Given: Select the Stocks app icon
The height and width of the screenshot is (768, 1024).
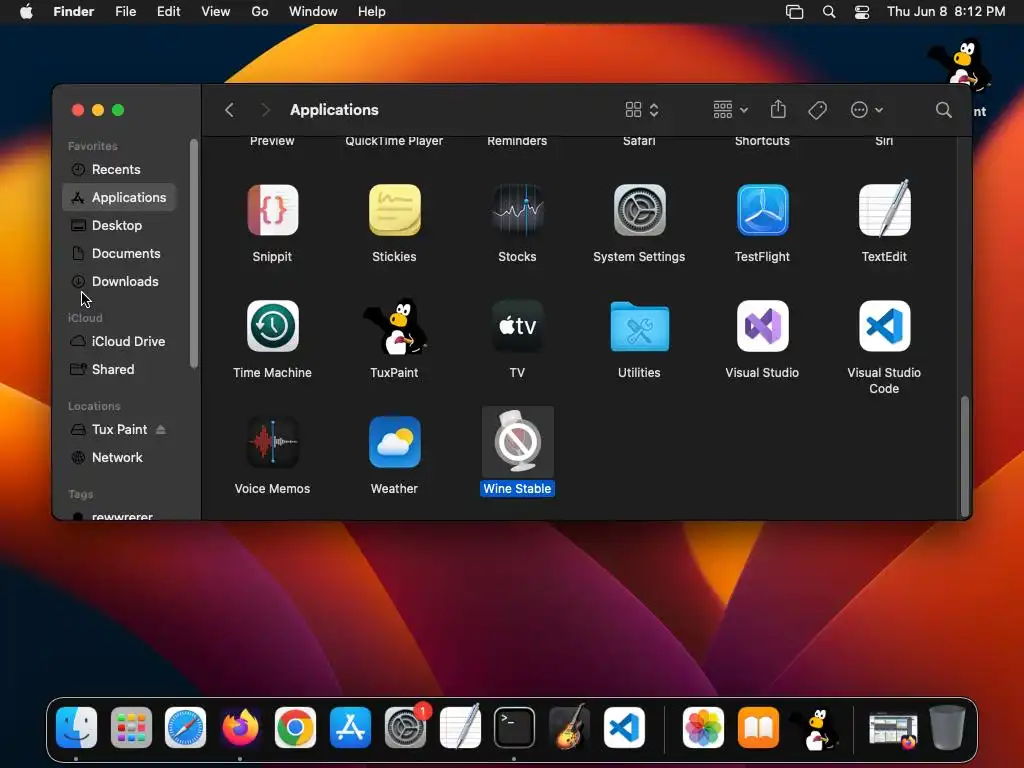Looking at the screenshot, I should point(517,210).
